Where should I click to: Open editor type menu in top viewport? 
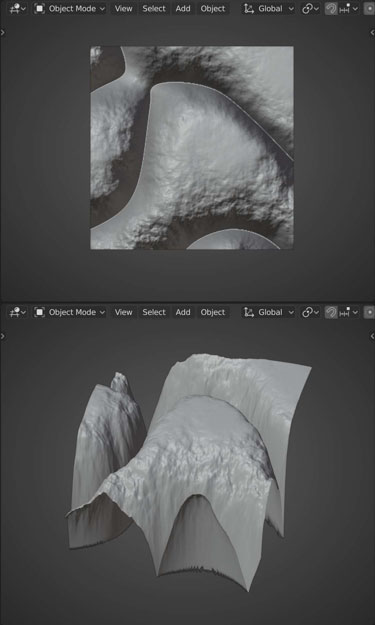click(18, 8)
